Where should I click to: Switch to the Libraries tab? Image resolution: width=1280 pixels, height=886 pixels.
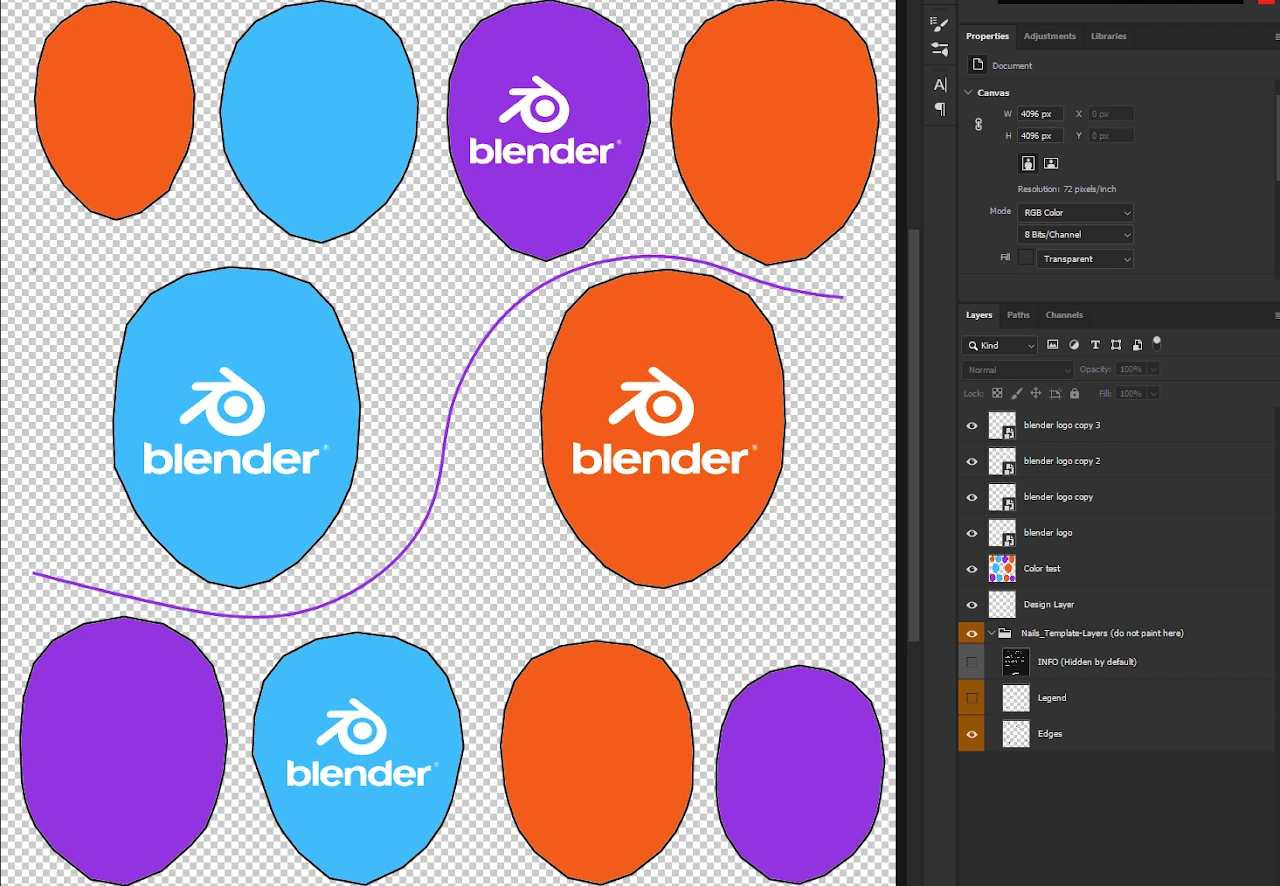1108,36
